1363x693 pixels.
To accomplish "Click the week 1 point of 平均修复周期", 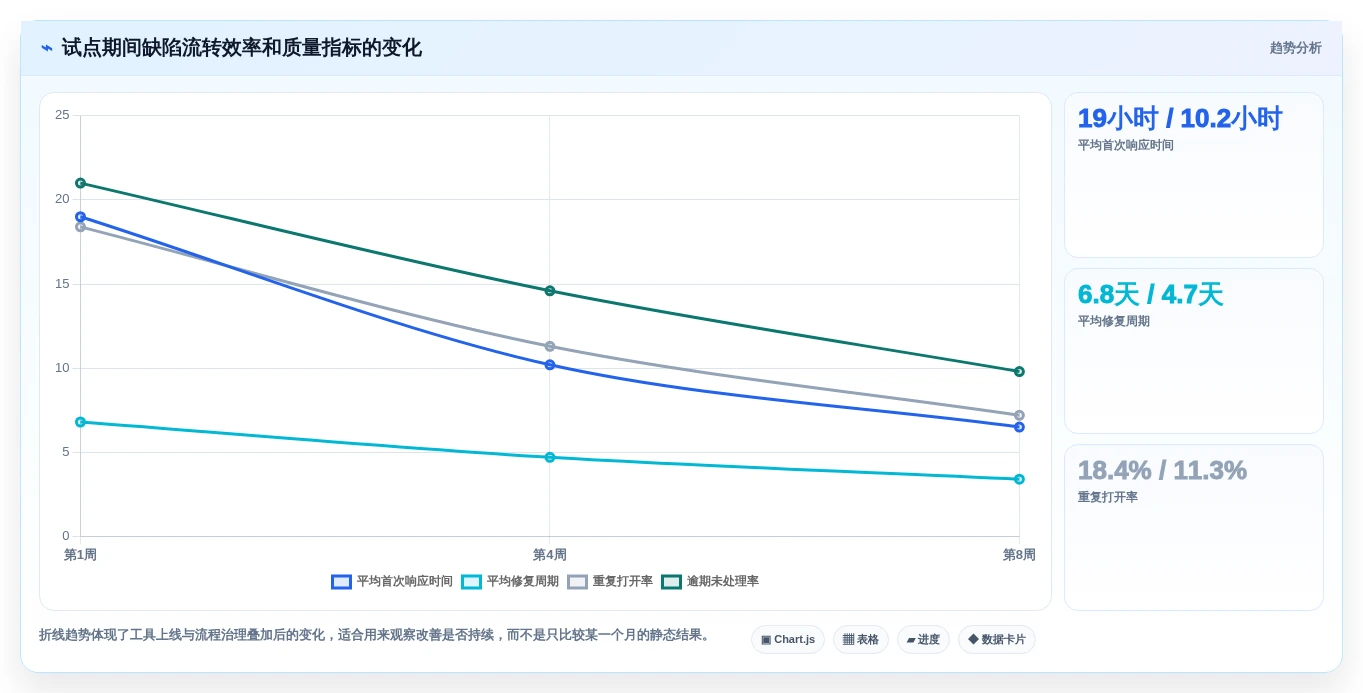I will click(x=80, y=422).
